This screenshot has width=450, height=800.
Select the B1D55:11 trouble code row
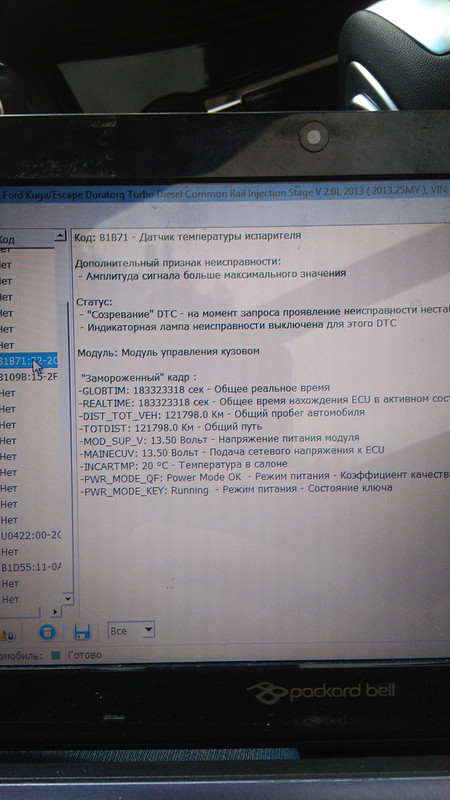click(31, 567)
